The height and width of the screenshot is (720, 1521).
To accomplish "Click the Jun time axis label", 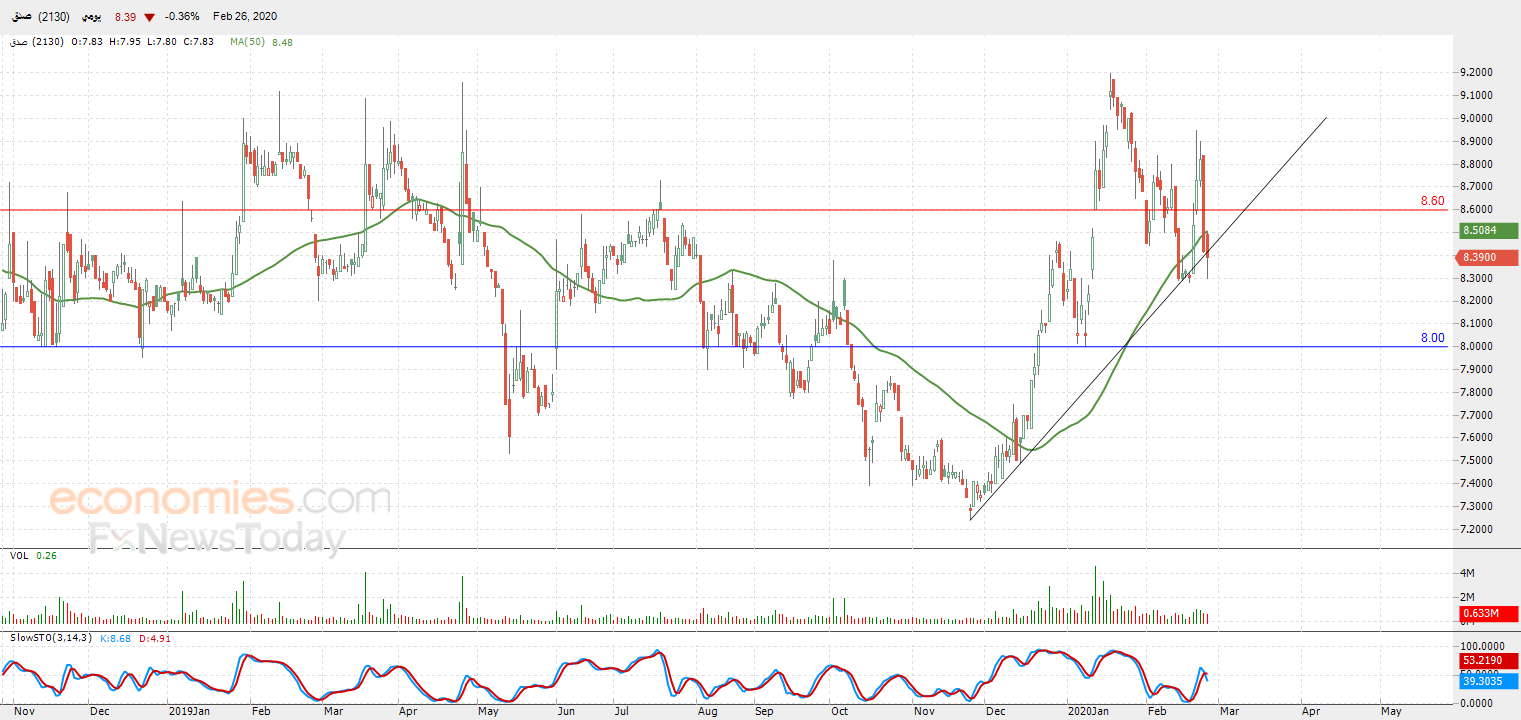I will click(x=566, y=711).
